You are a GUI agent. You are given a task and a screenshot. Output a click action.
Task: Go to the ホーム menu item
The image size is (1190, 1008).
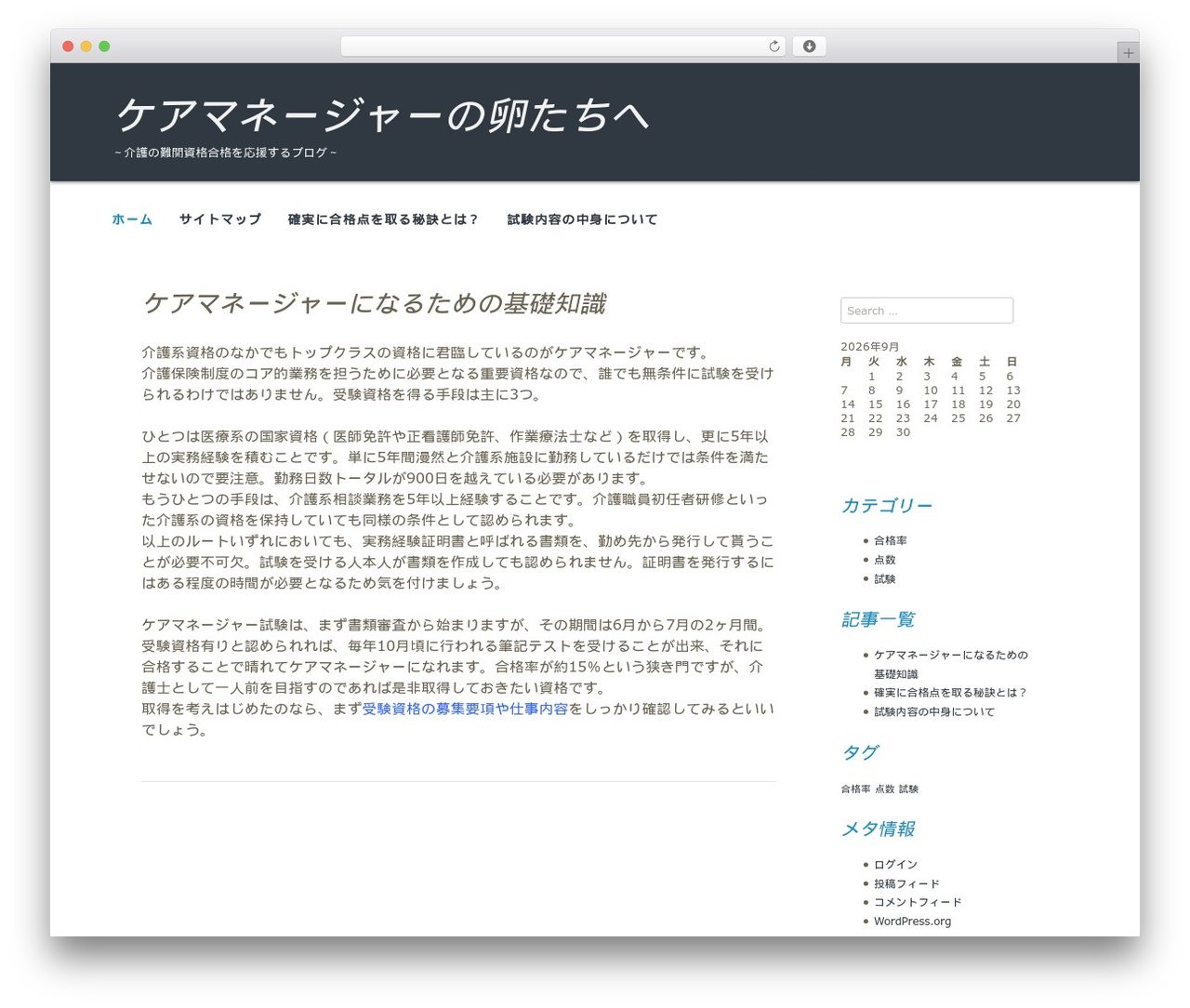point(132,219)
